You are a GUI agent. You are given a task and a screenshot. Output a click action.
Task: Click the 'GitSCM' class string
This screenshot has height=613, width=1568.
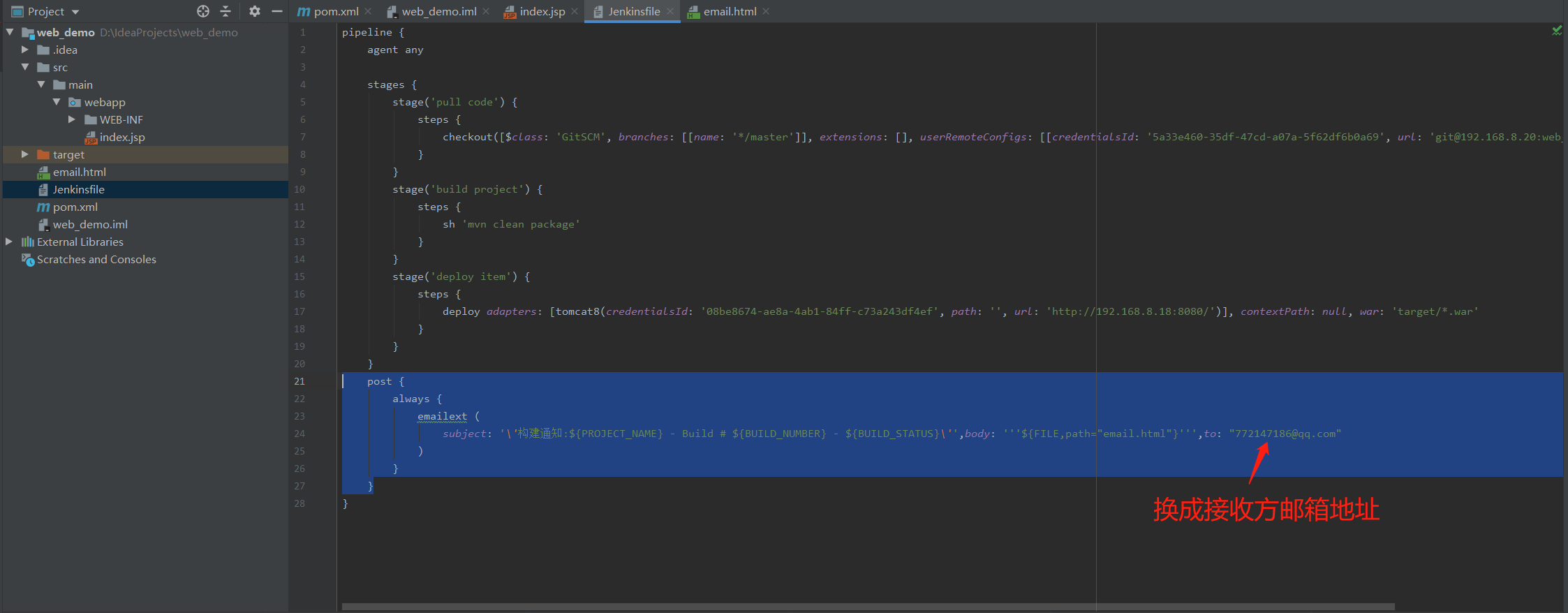click(581, 137)
